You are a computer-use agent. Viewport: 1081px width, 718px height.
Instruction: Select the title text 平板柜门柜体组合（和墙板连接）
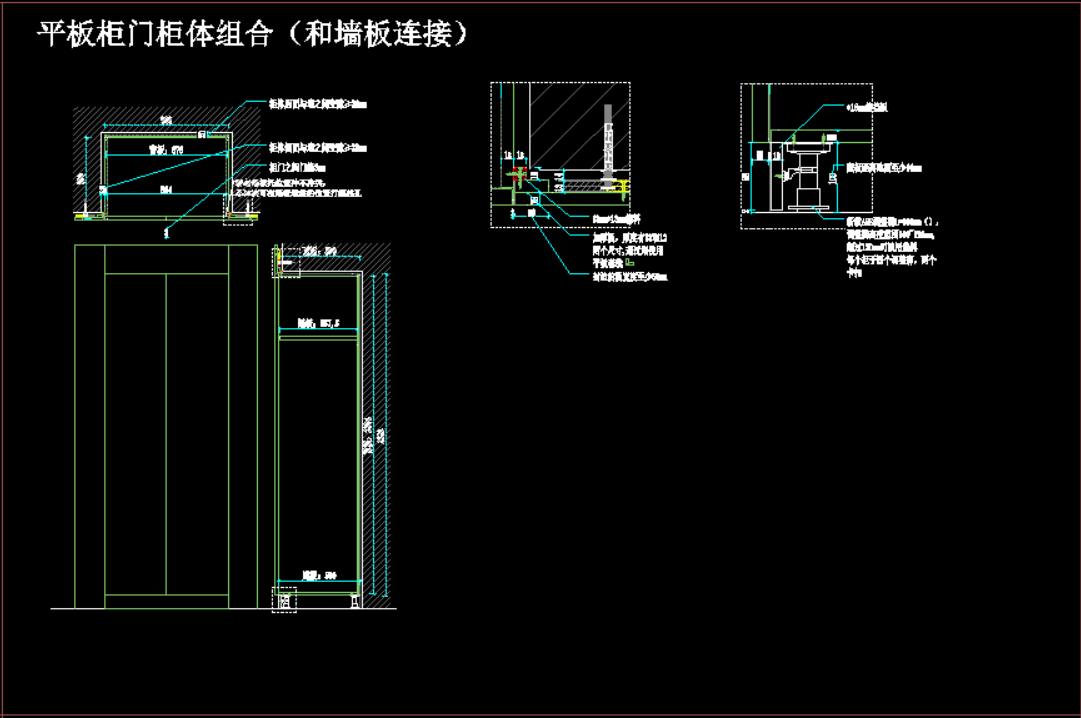[x=252, y=34]
